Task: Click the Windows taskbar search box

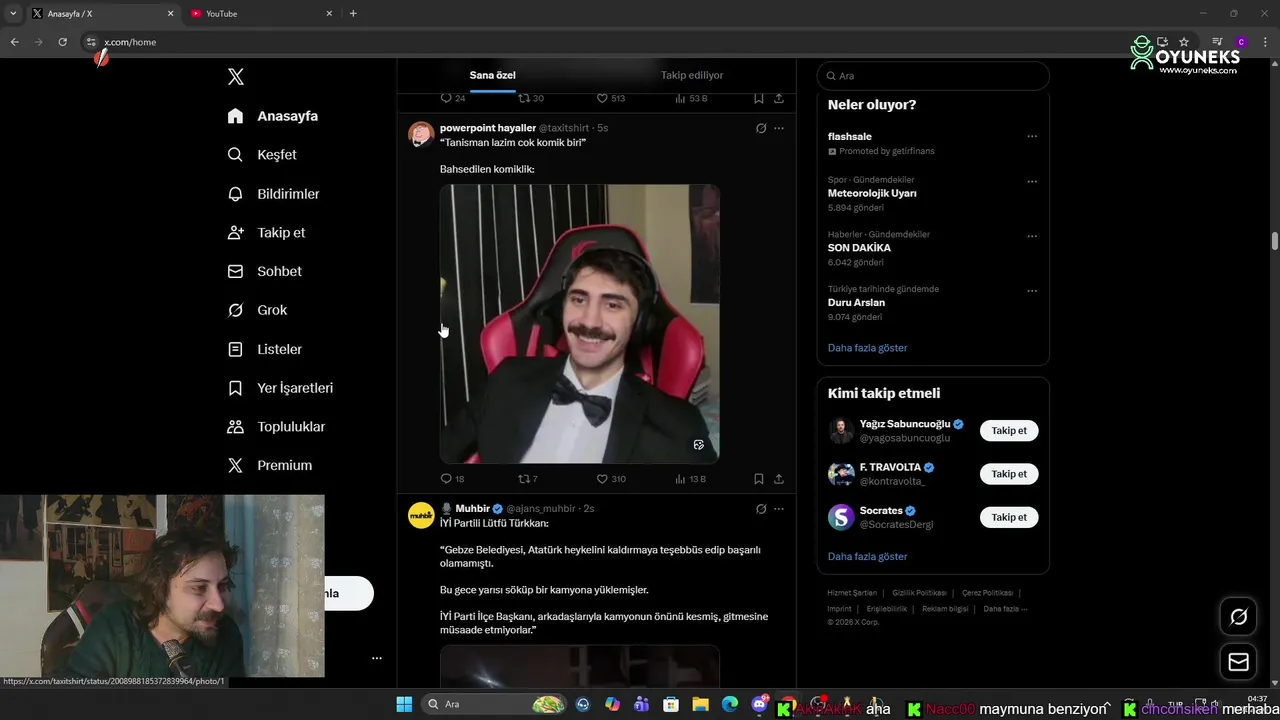Action: 495,704
